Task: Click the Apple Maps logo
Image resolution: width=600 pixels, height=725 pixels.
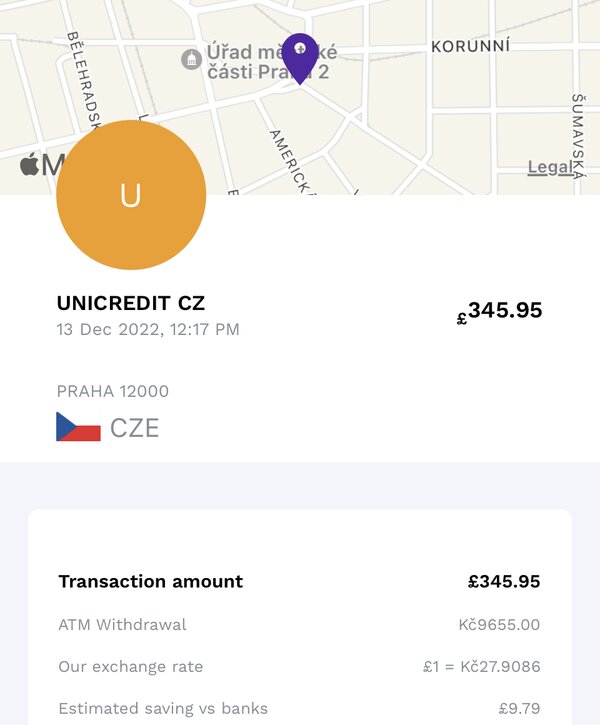Action: pyautogui.click(x=43, y=165)
